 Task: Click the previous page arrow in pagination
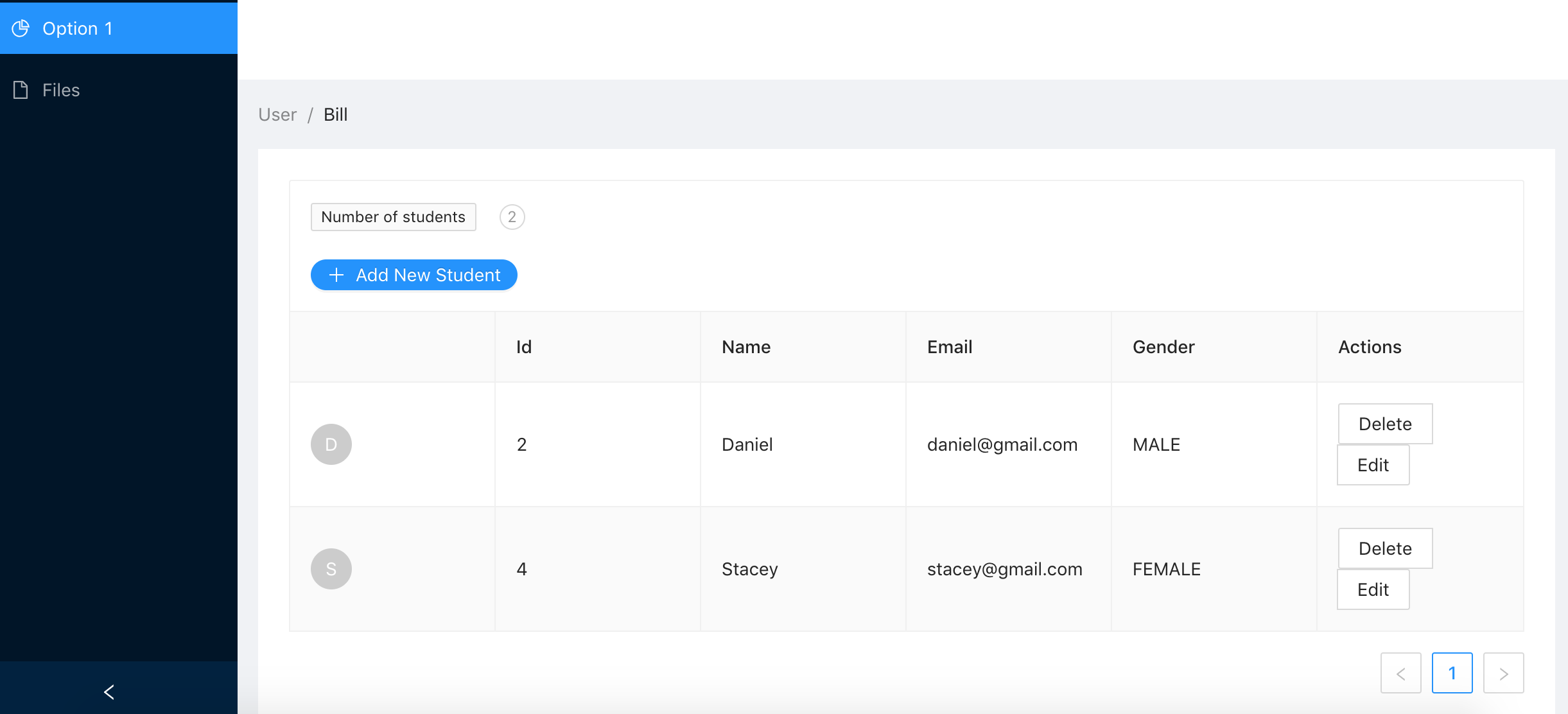(1400, 673)
